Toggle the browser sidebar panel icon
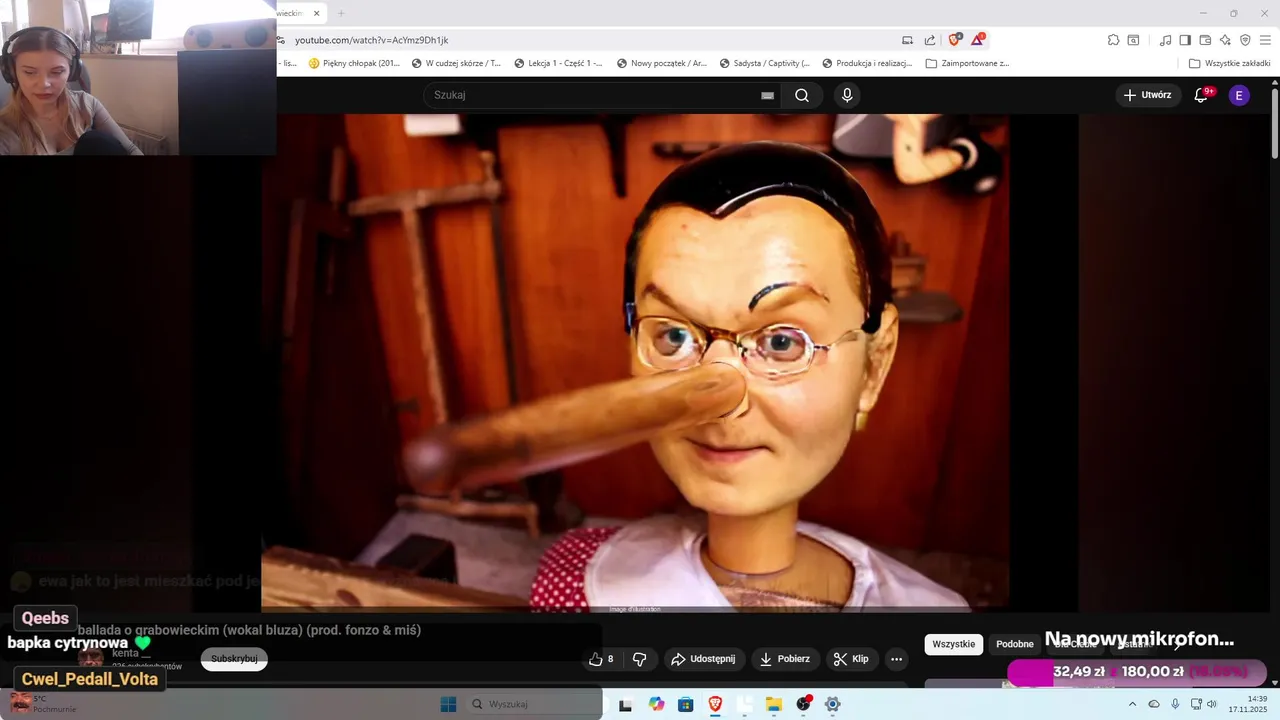Image resolution: width=1280 pixels, height=720 pixels. point(1185,40)
